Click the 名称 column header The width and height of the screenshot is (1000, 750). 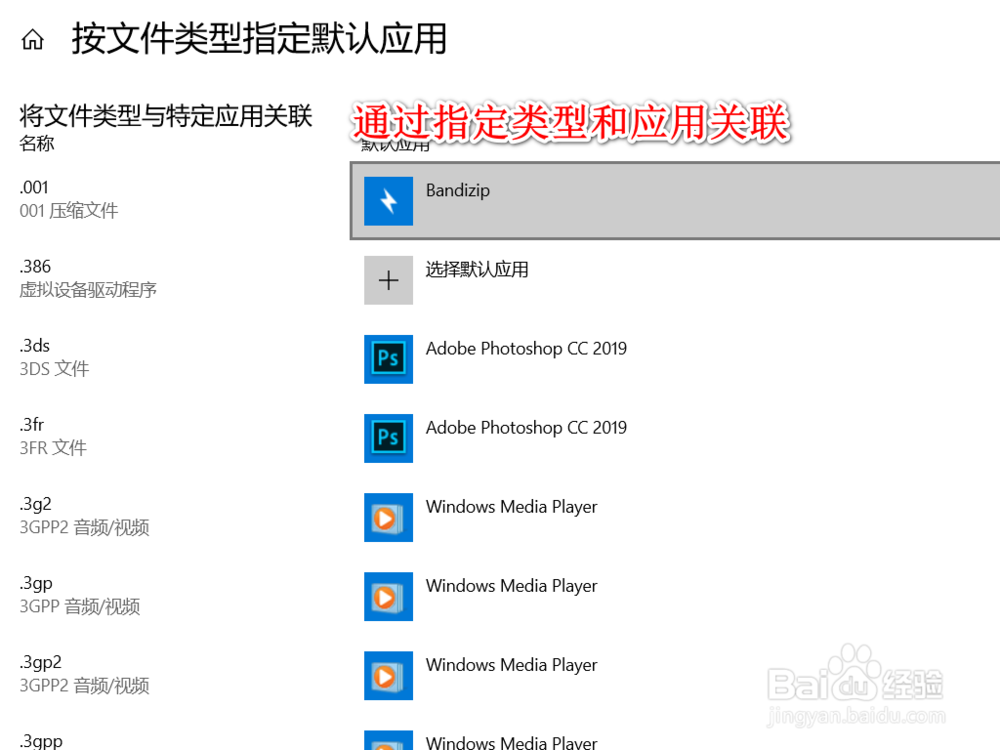click(x=36, y=143)
